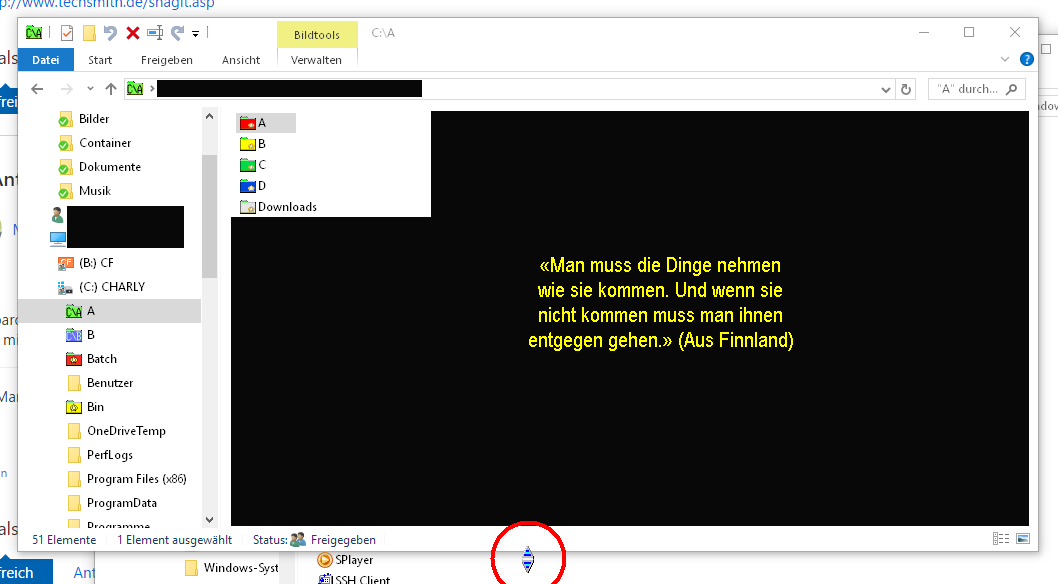Viewport: 1058px width, 584px height.
Task: Click the New Folder quick access icon
Action: pyautogui.click(x=89, y=32)
